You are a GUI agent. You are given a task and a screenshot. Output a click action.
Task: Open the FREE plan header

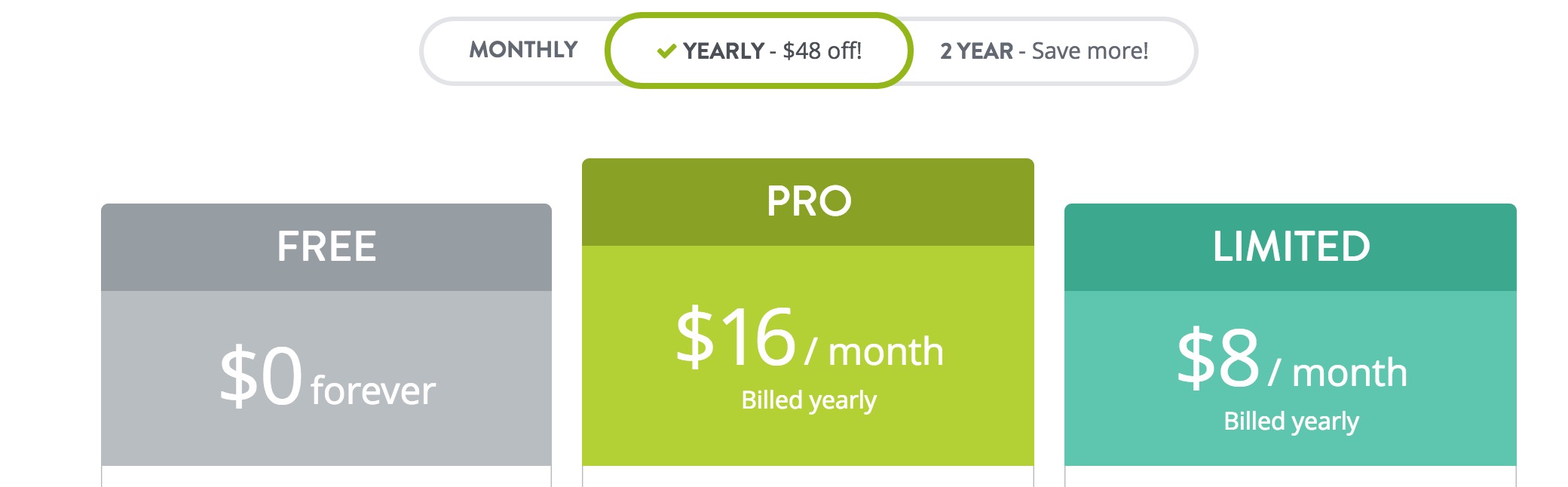[326, 247]
